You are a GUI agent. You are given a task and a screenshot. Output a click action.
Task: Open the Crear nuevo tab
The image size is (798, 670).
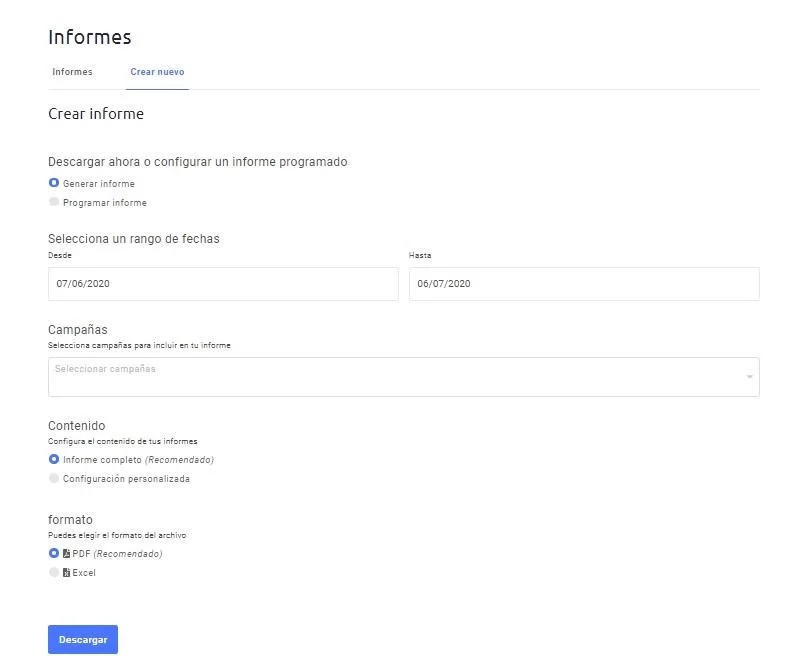157,72
